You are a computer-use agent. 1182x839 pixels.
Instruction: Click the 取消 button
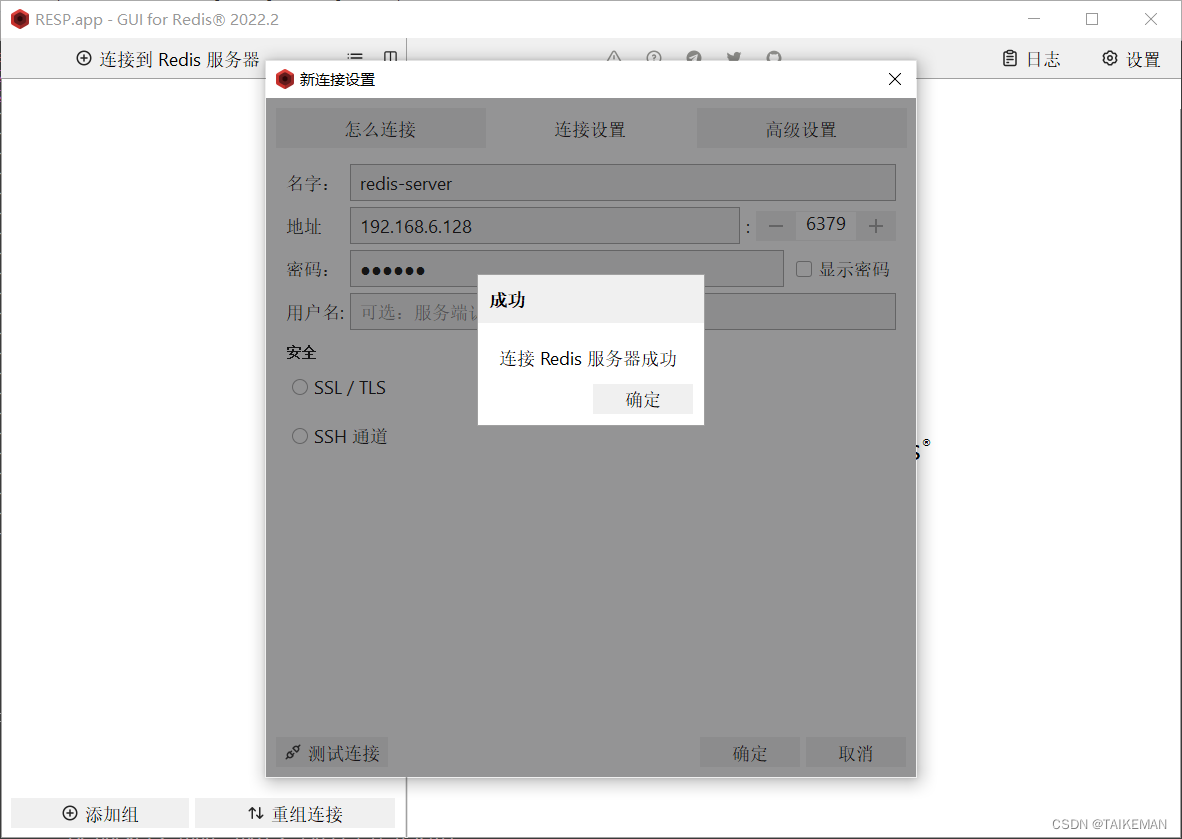(856, 752)
